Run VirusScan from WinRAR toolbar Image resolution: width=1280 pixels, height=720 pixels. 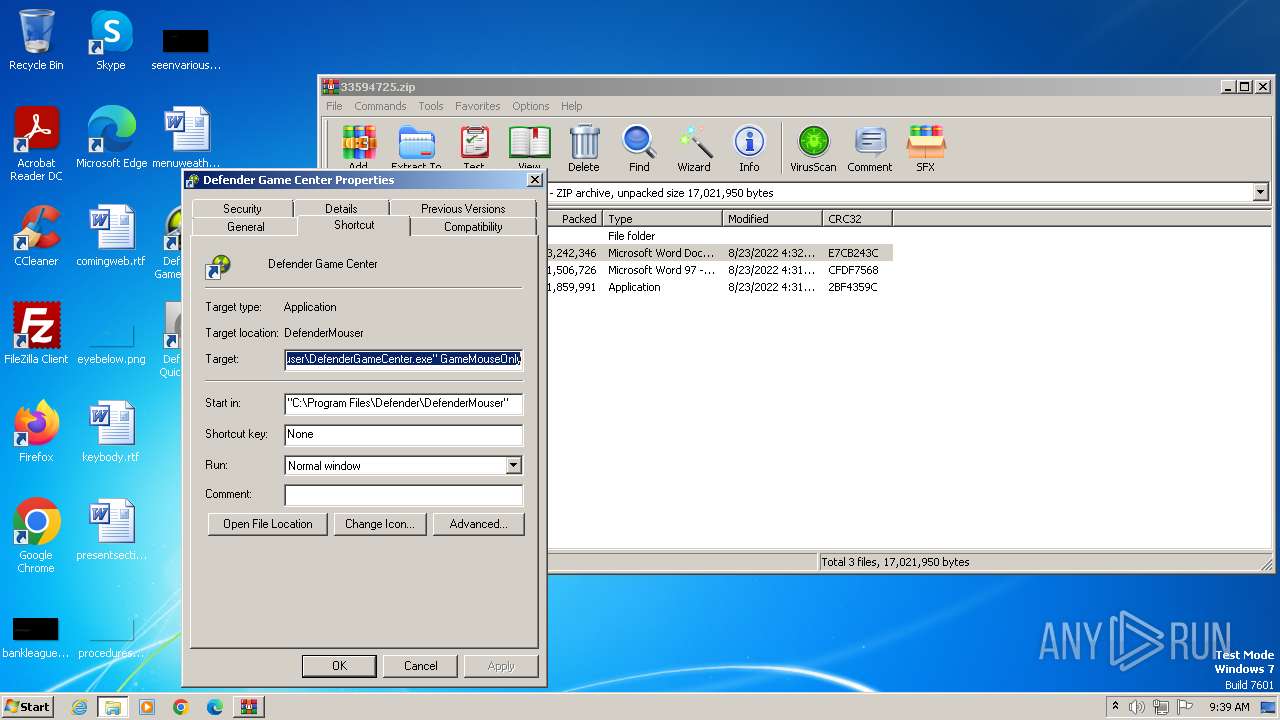point(813,148)
